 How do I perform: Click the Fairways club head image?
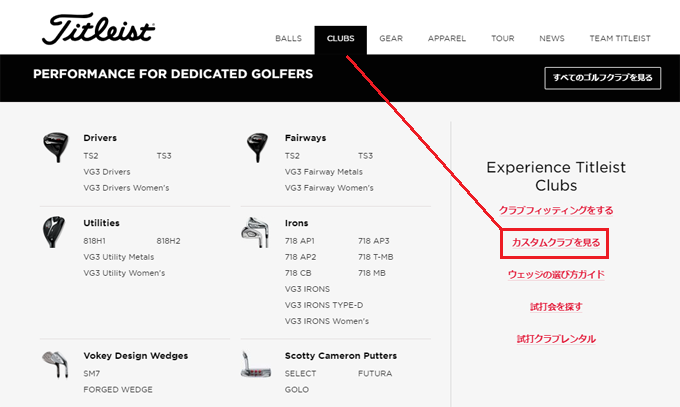tap(257, 148)
